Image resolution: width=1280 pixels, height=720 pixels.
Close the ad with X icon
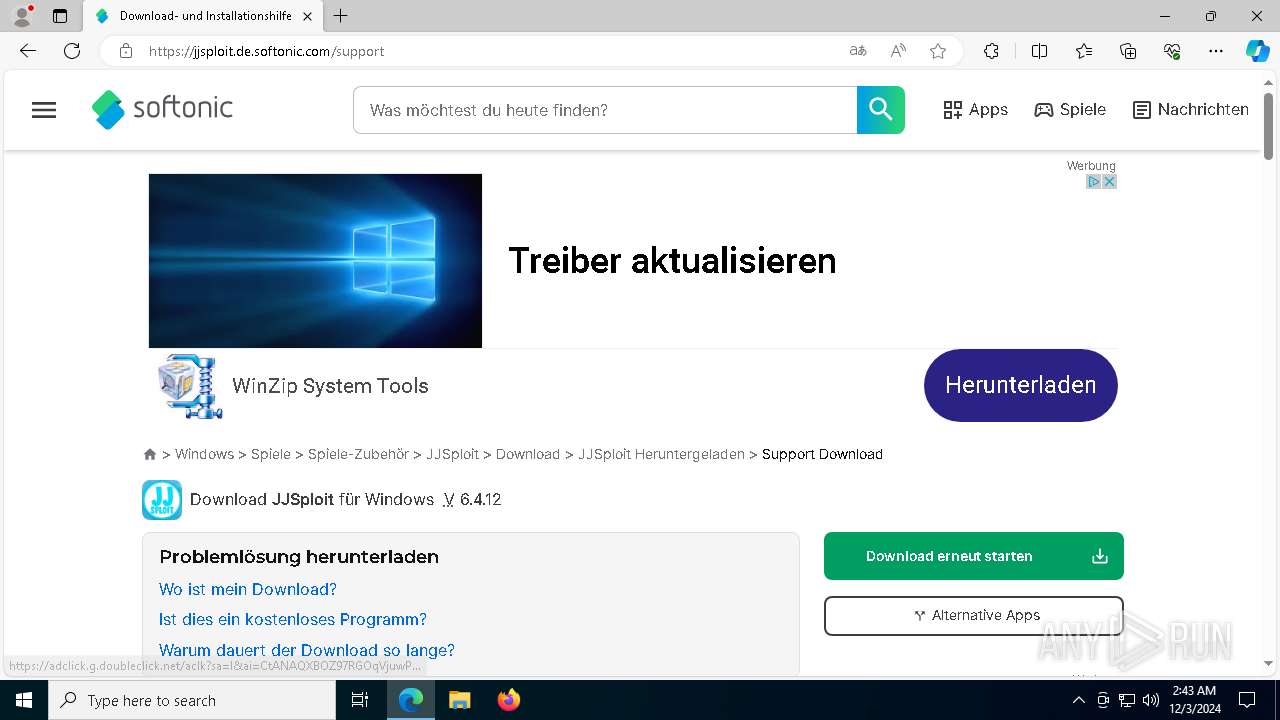[1109, 182]
